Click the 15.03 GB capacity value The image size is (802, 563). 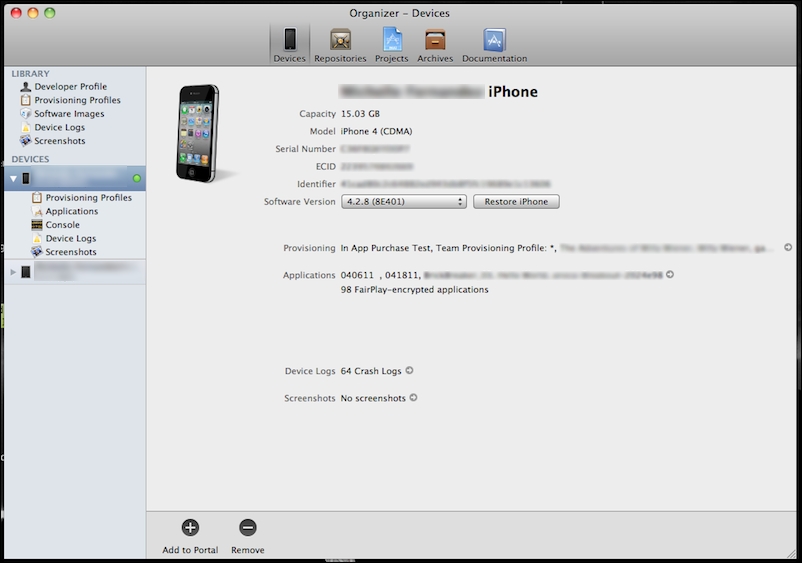tap(360, 114)
